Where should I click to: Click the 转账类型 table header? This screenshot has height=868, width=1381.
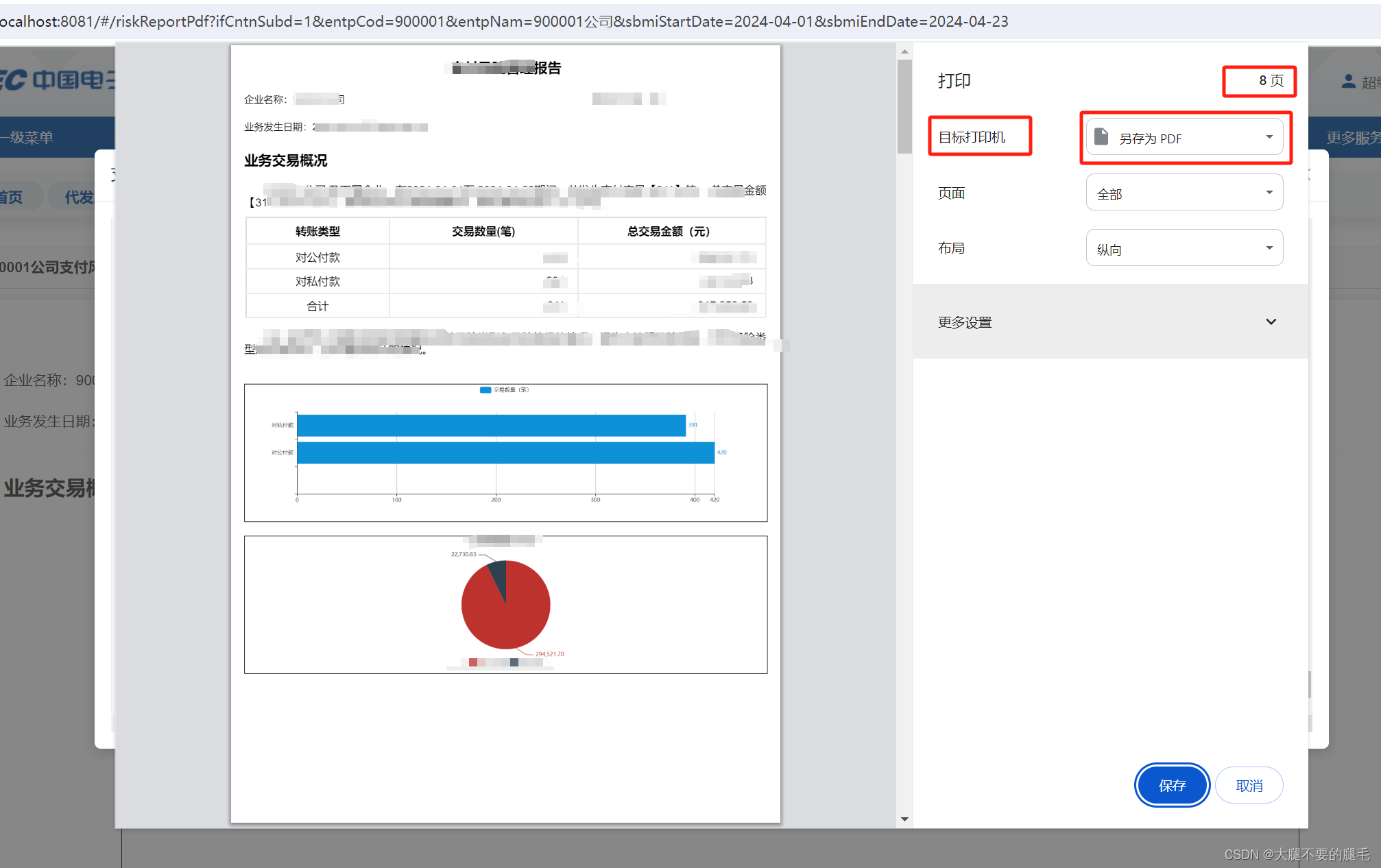pos(317,231)
